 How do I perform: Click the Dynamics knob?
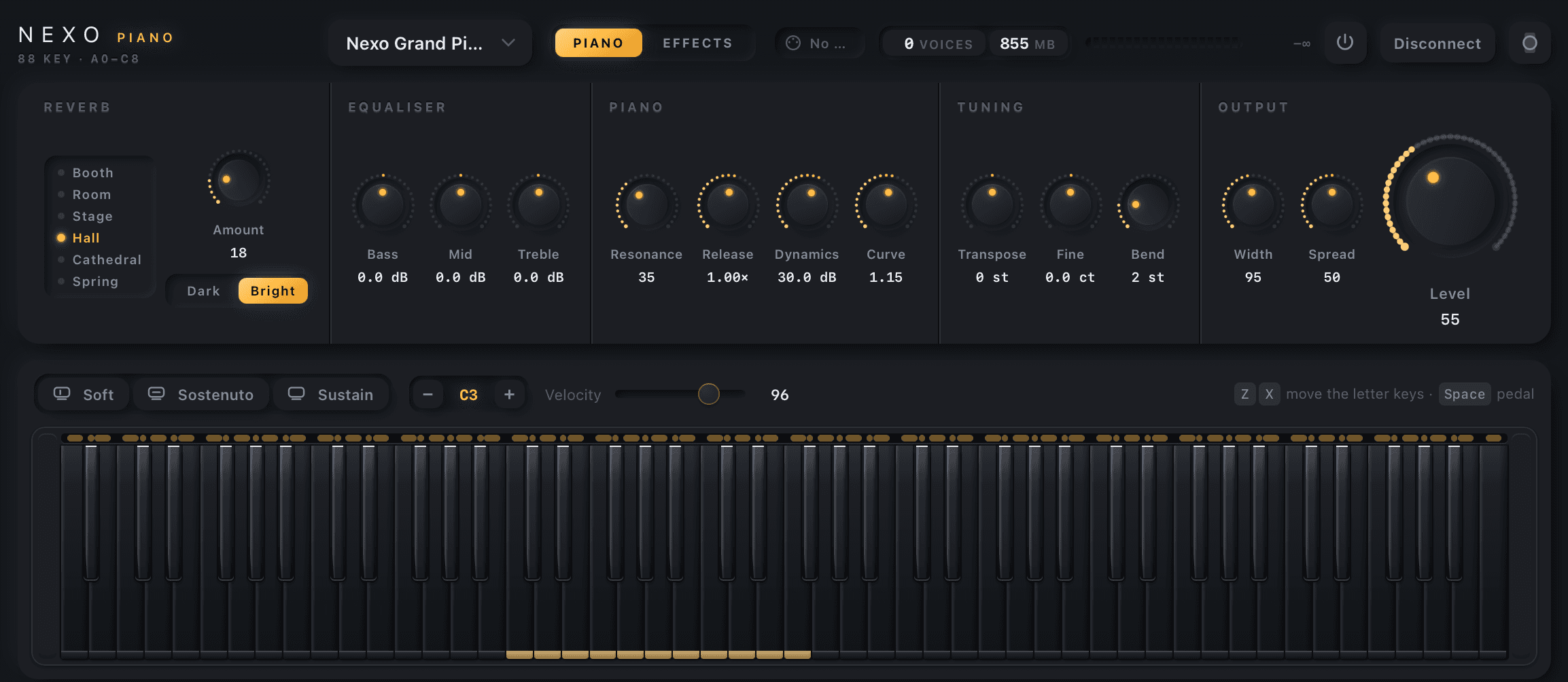pos(807,204)
